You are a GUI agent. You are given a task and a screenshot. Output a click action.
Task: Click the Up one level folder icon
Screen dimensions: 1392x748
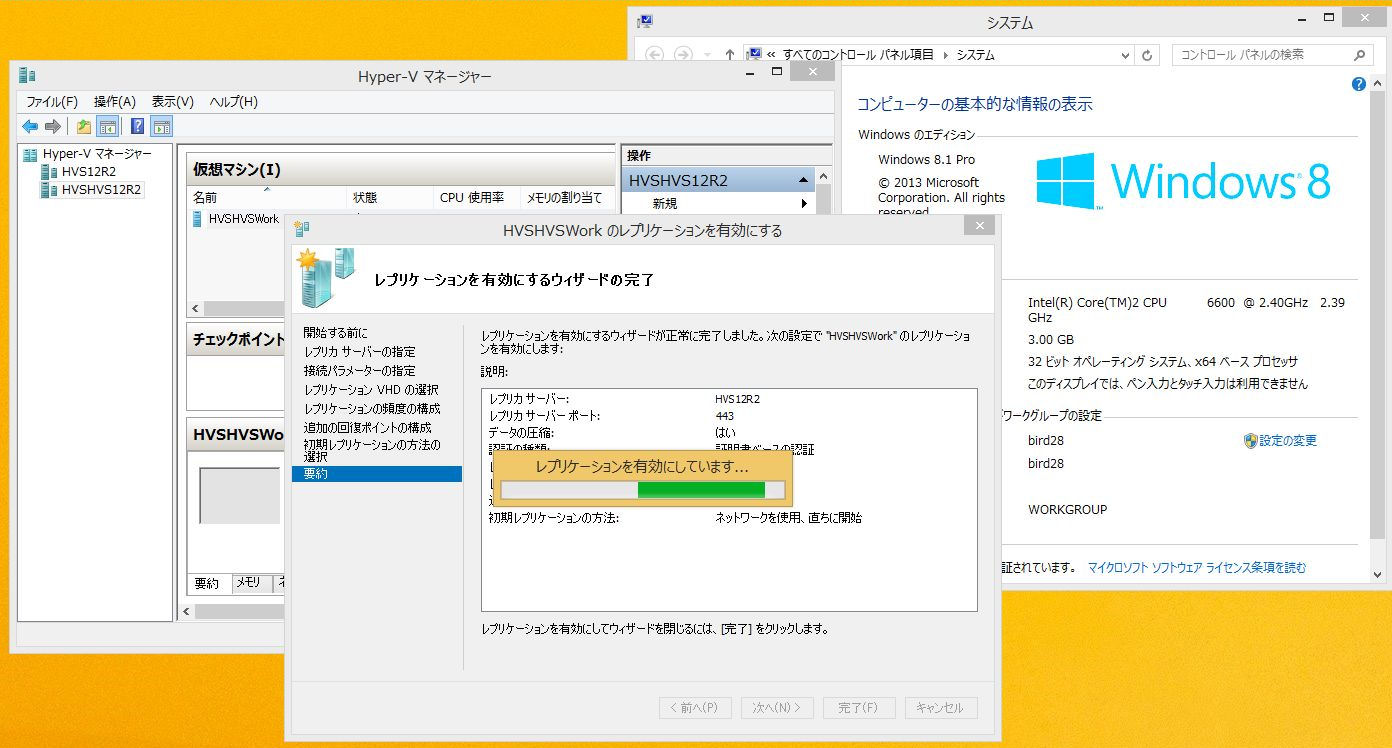84,126
